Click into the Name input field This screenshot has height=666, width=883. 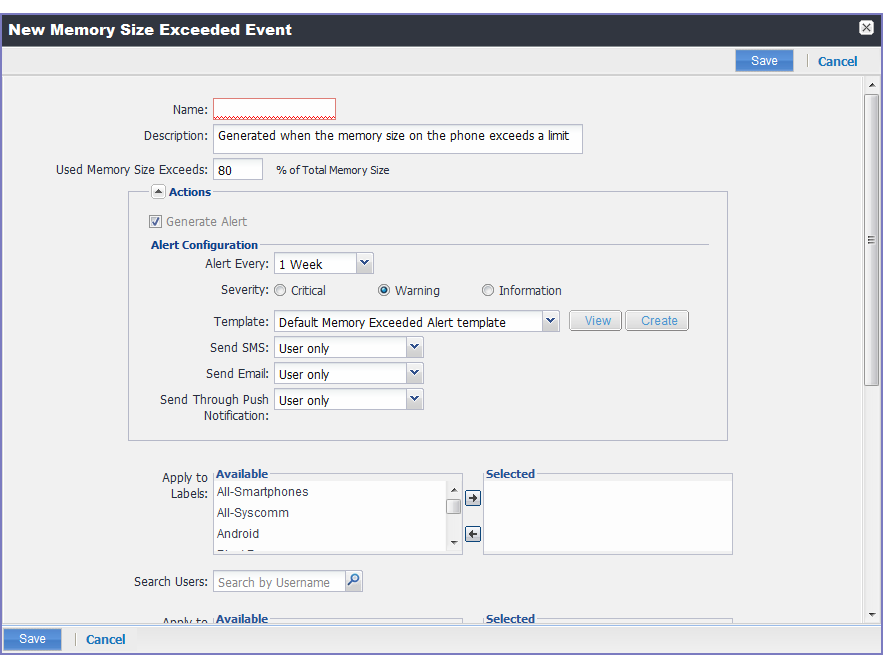(x=274, y=109)
